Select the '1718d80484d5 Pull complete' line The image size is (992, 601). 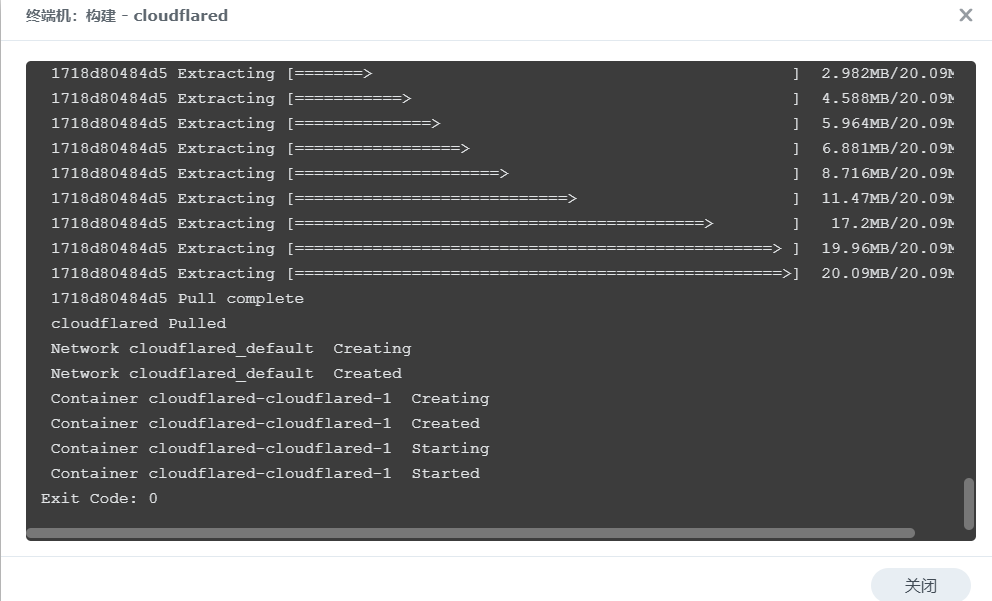(x=177, y=298)
